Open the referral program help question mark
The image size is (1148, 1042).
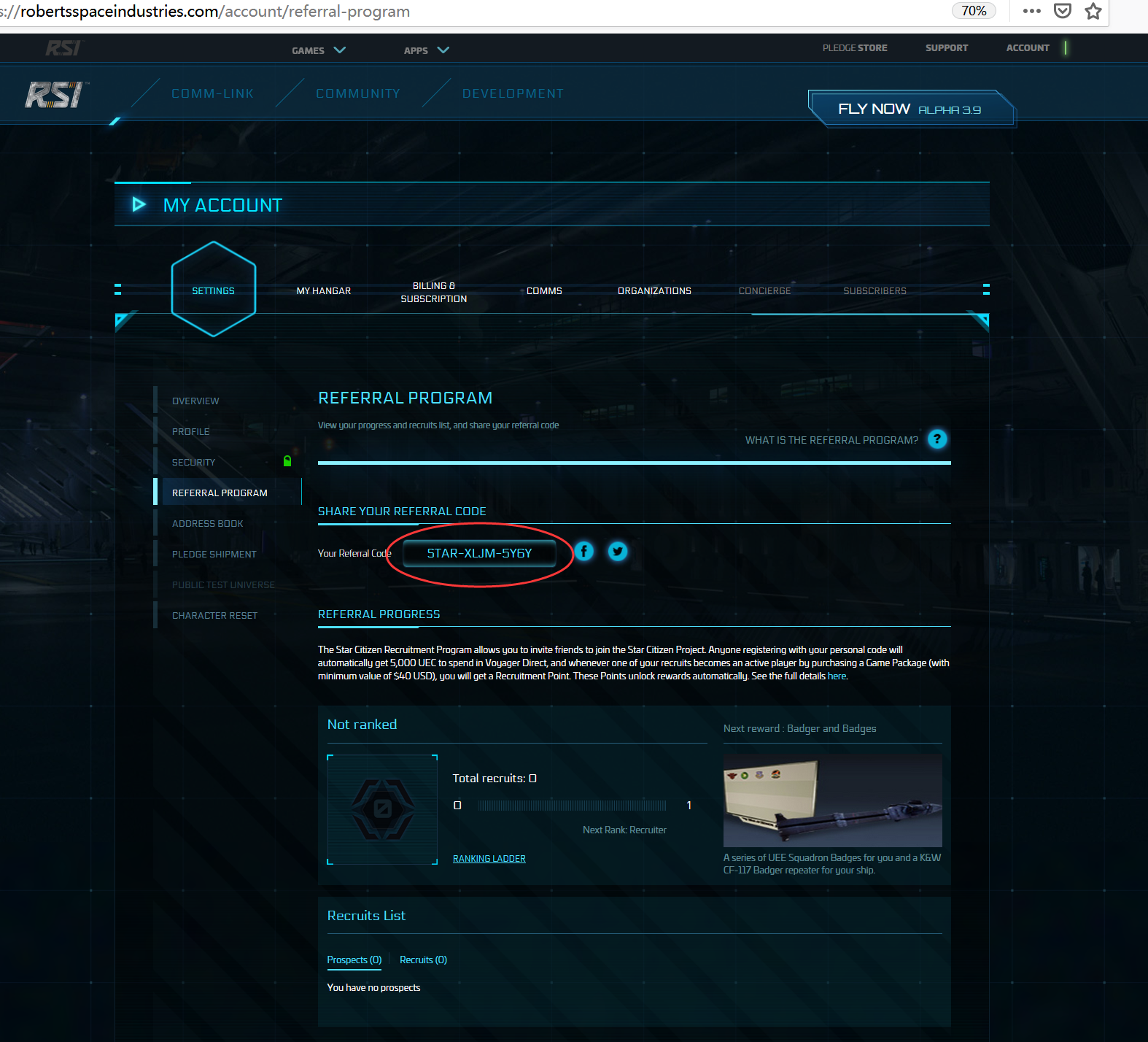click(937, 439)
